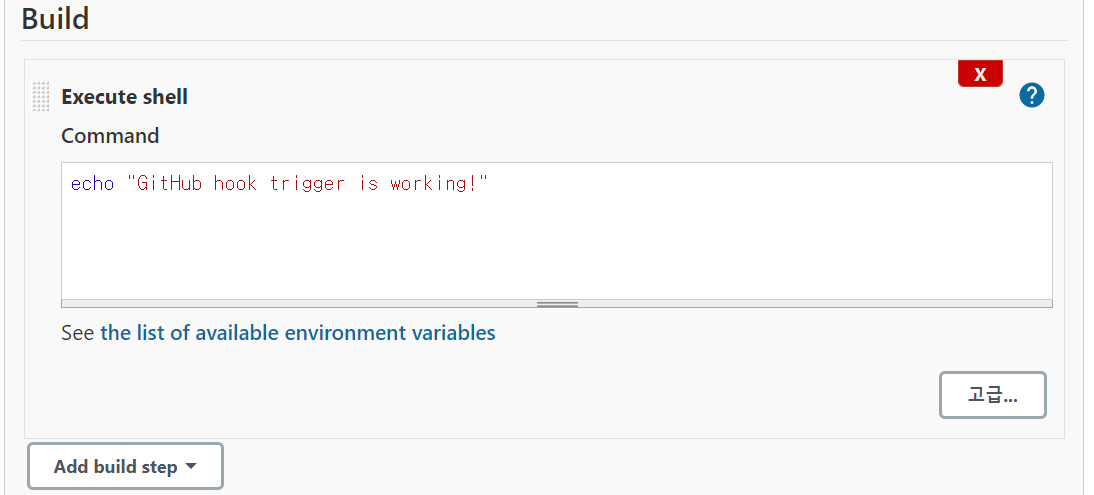Click the word See before the variables link
Screen dimensions: 1094x495
point(77,332)
